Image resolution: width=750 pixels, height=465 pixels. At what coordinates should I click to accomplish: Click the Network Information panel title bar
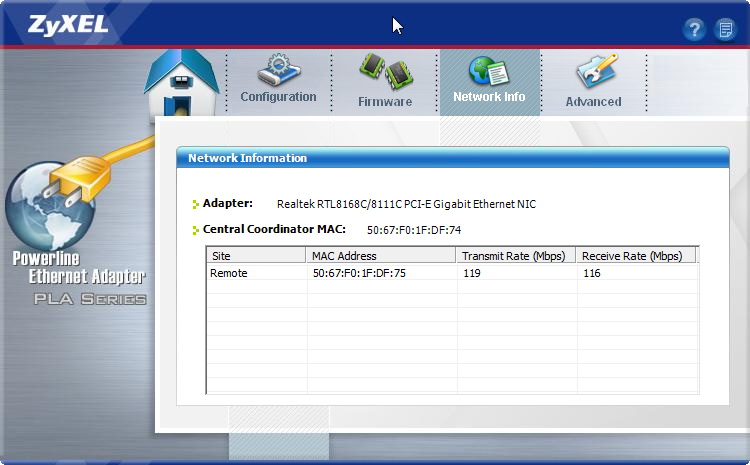[452, 158]
